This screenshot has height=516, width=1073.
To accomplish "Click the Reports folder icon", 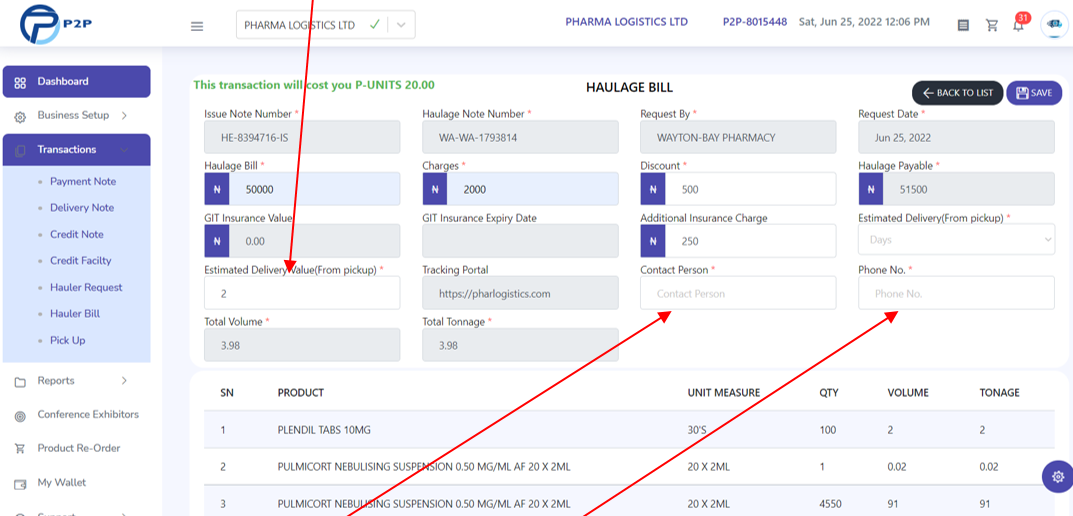I will (x=20, y=381).
